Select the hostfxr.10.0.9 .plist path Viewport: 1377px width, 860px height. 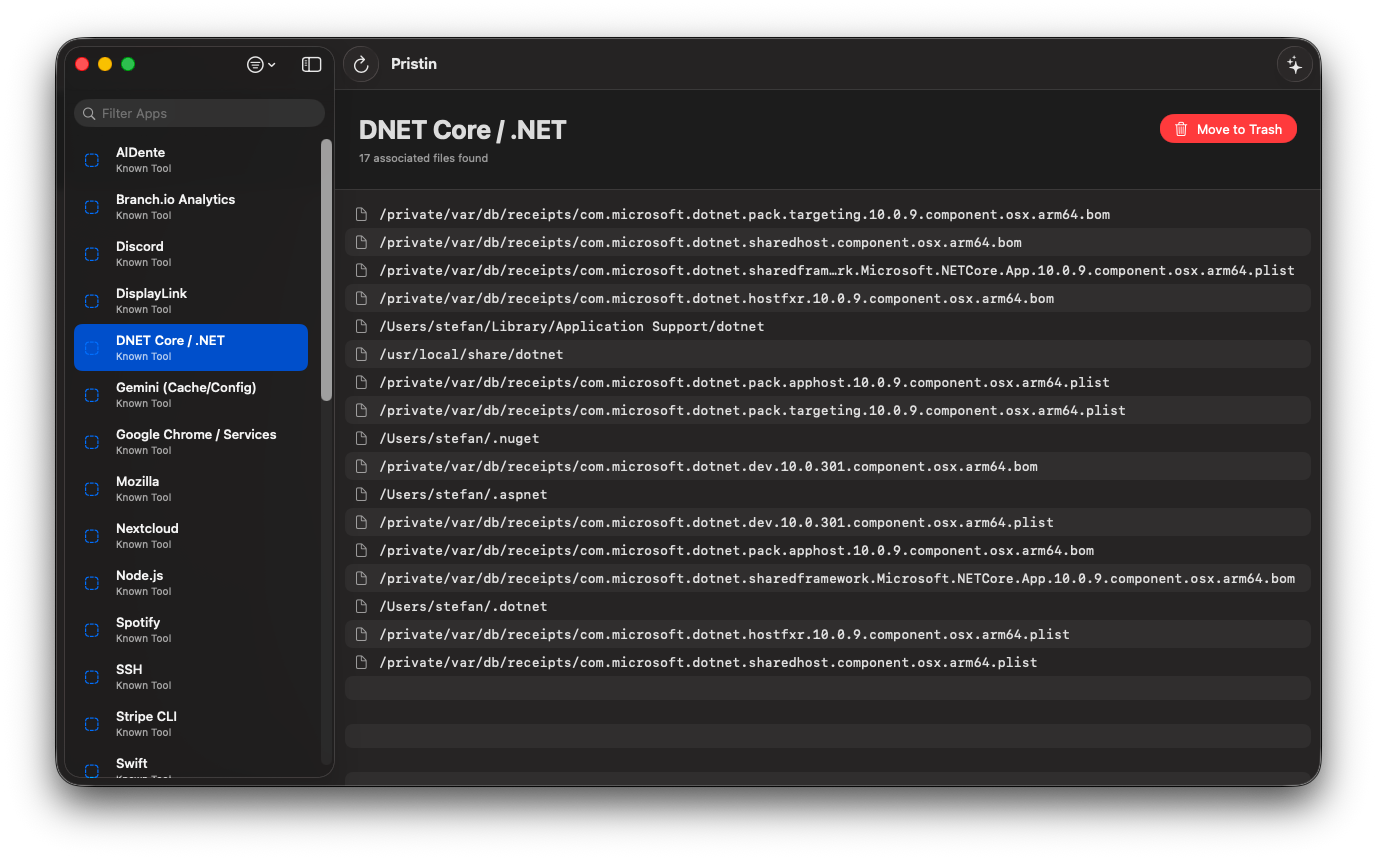[724, 634]
